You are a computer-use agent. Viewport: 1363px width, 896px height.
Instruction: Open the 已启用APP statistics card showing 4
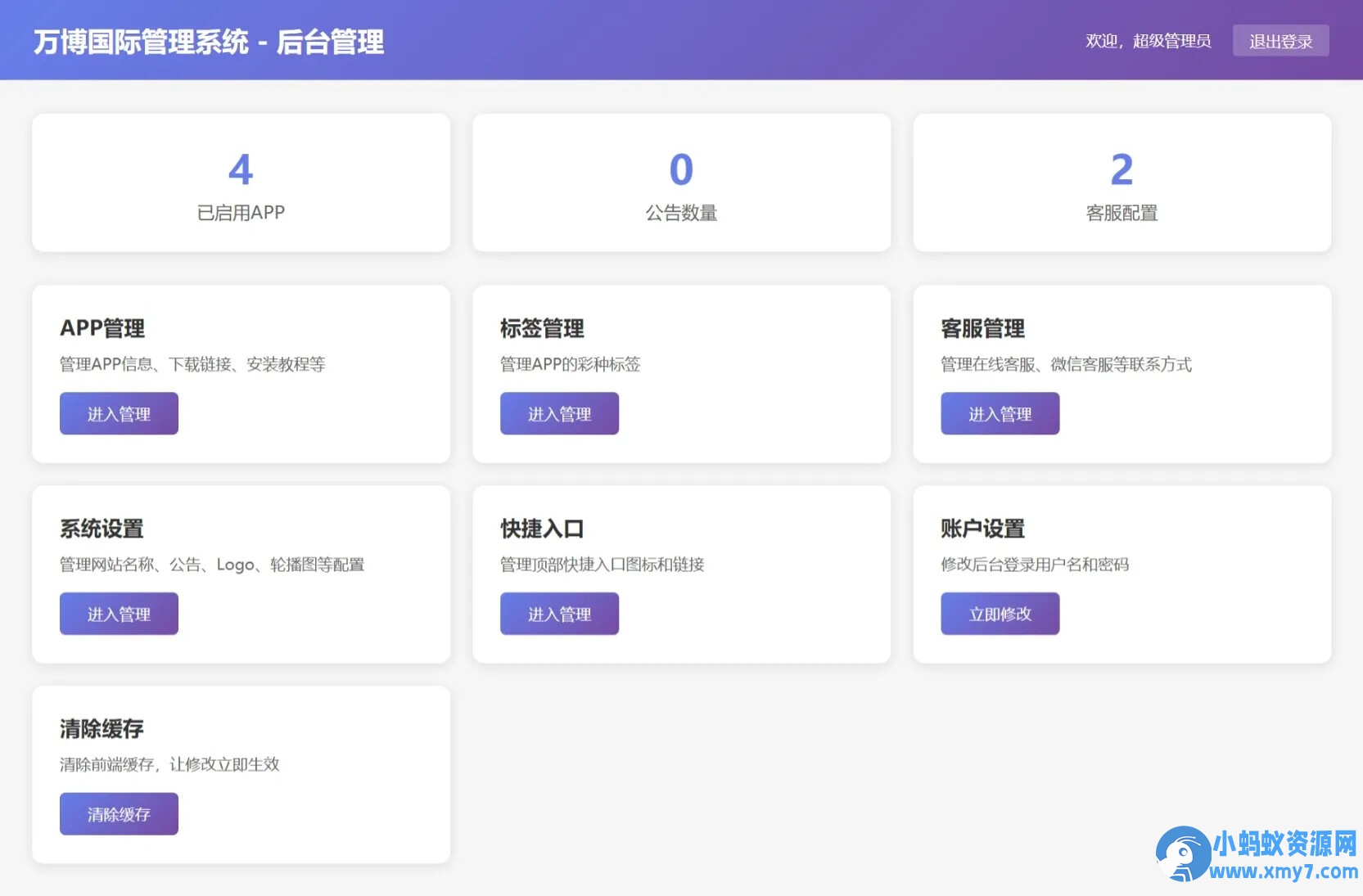[x=241, y=182]
